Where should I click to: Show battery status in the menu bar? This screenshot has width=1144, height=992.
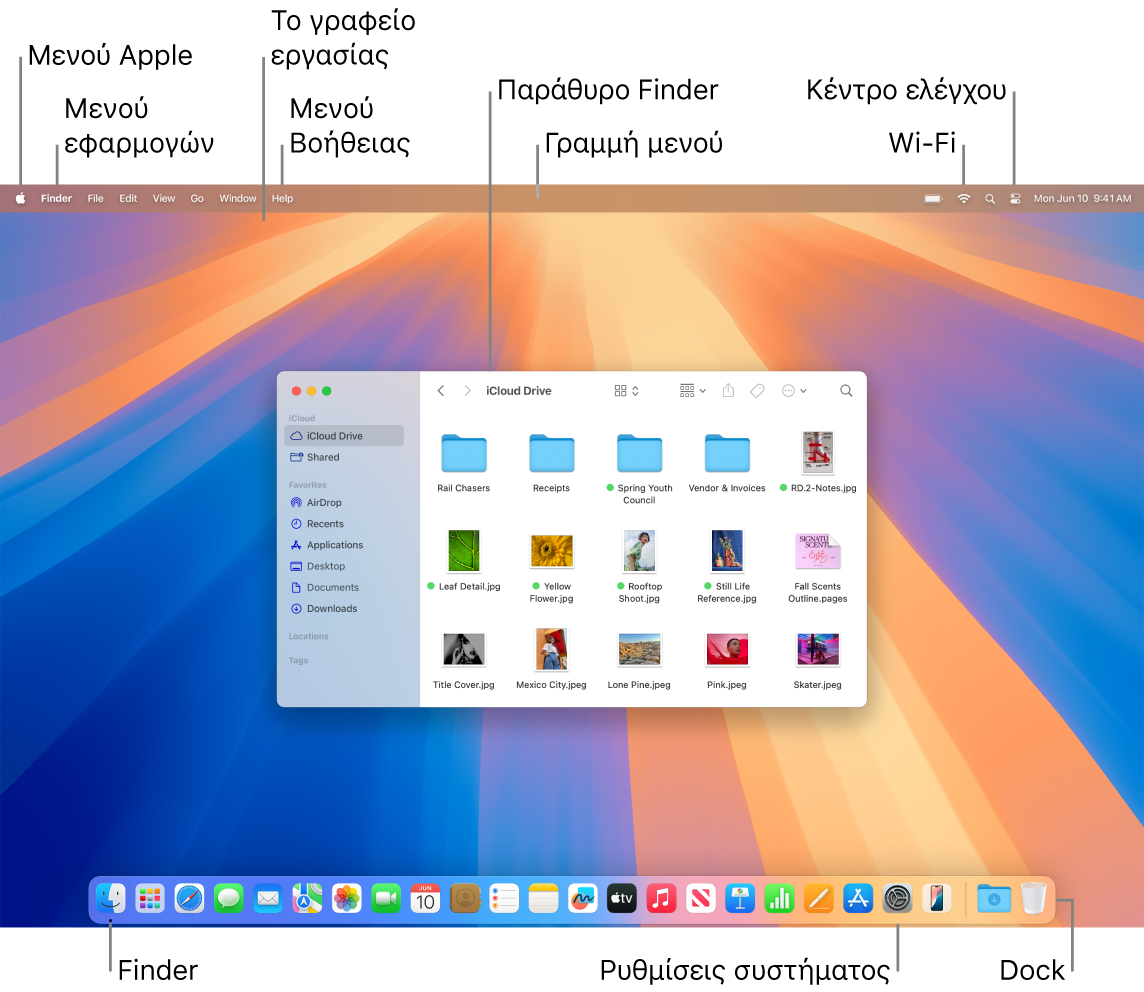coord(932,198)
